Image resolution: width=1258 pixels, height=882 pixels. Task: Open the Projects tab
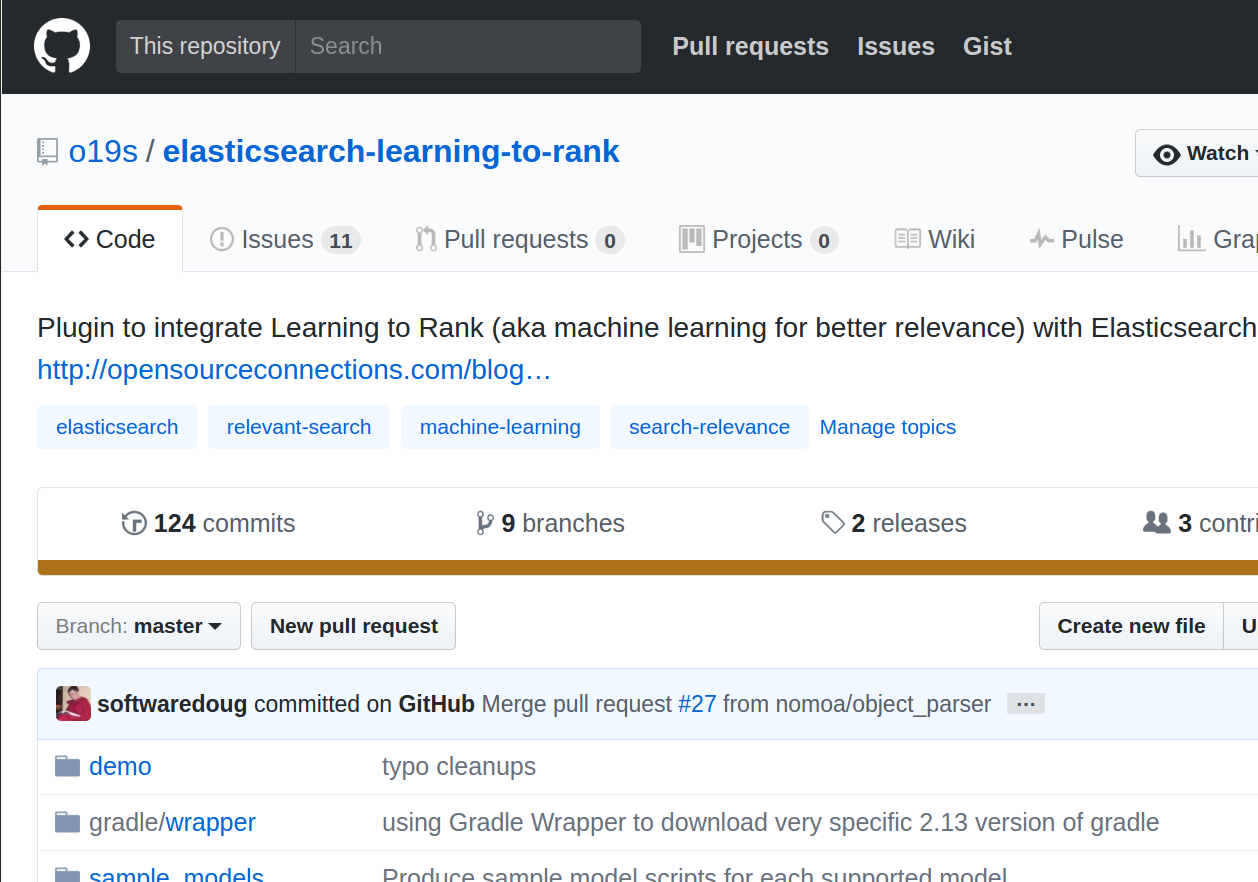758,240
